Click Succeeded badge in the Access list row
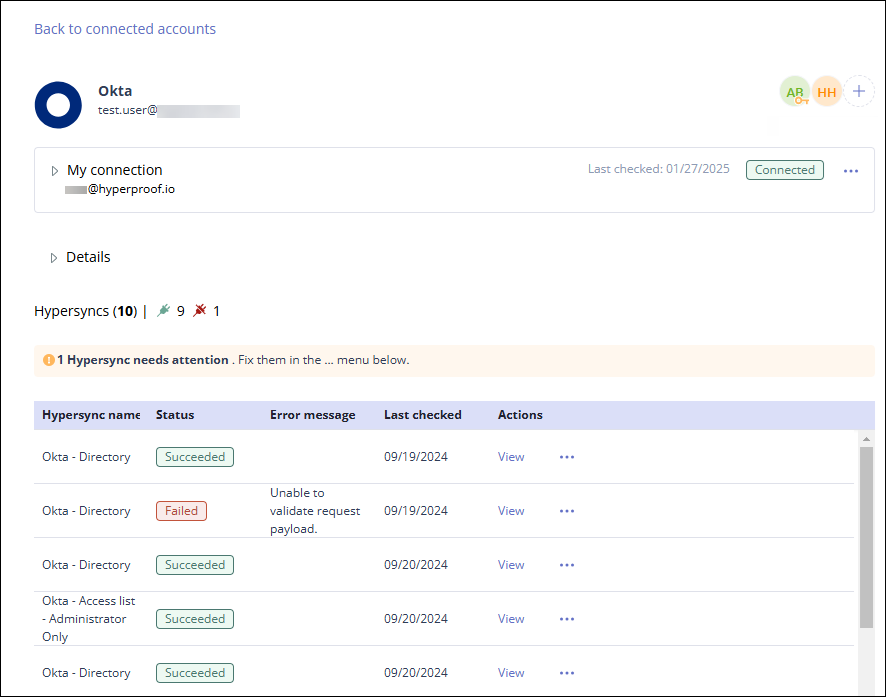 click(195, 619)
